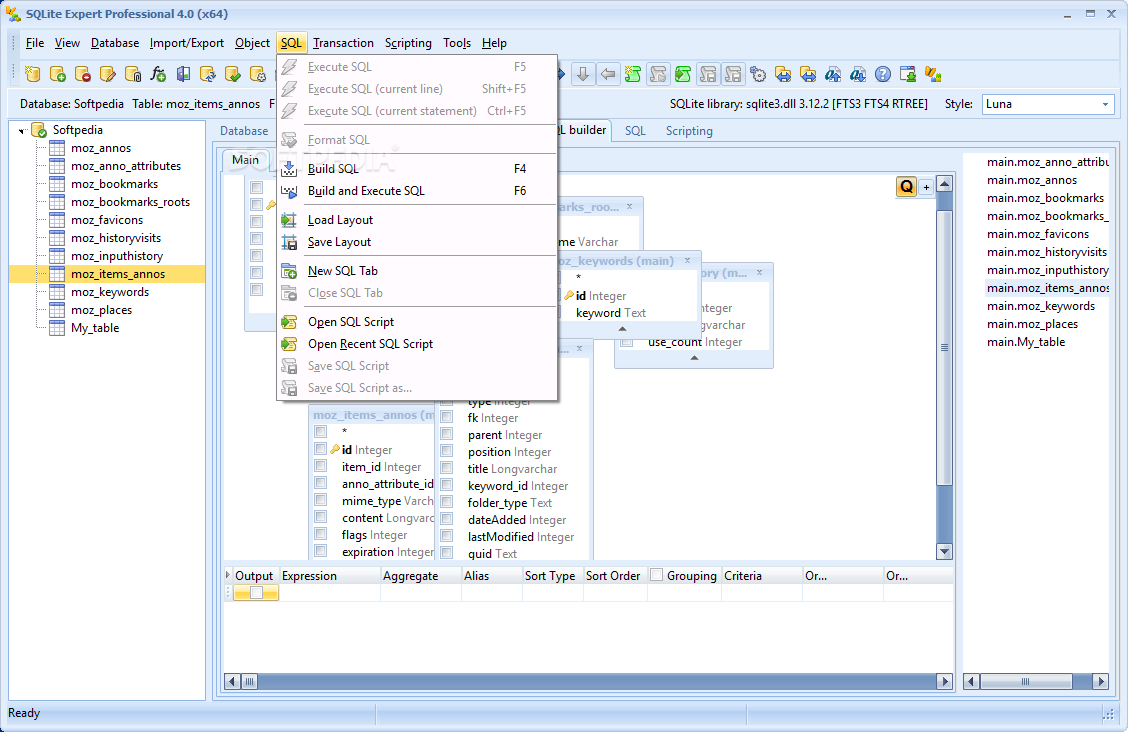Click the database icon with blue refresh arrows
1128x732 pixels.
pyautogui.click(x=208, y=74)
